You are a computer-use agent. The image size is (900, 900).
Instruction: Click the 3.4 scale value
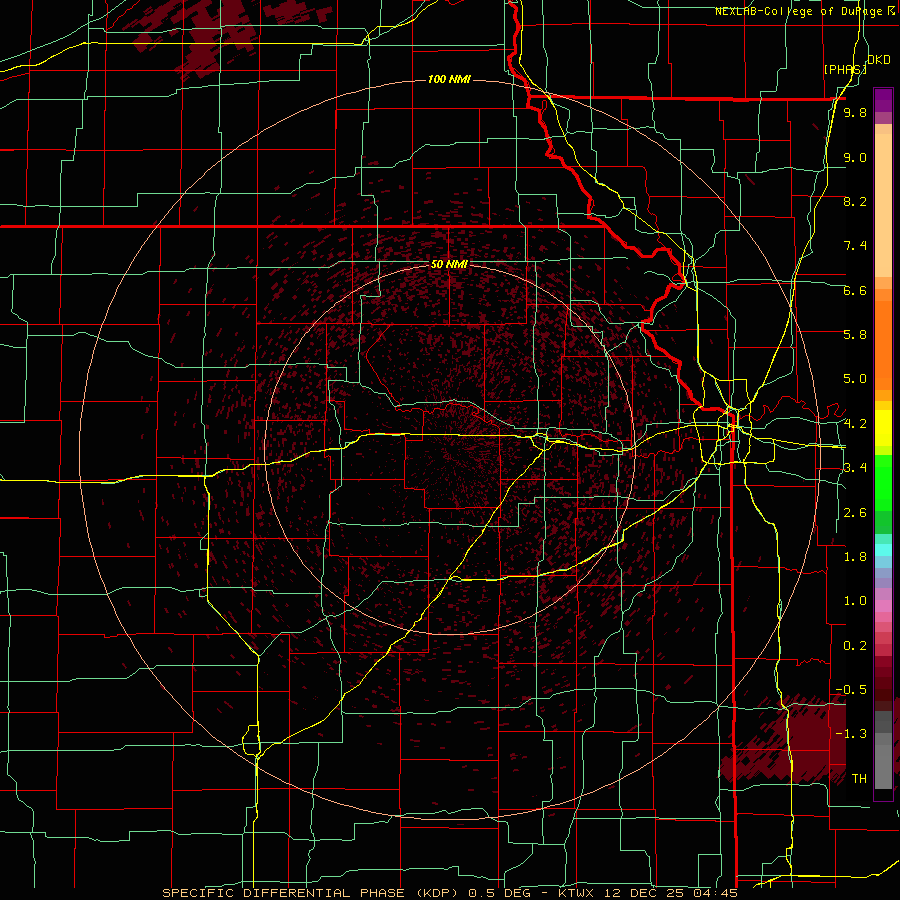[x=855, y=468]
